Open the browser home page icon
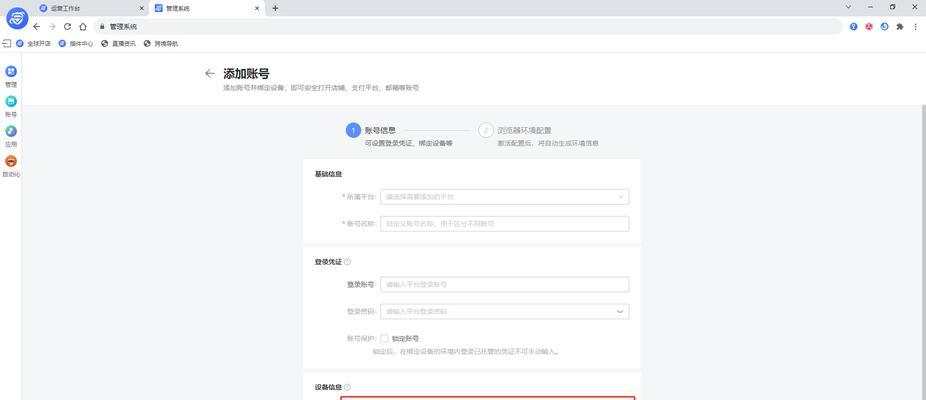Image resolution: width=926 pixels, height=400 pixels. (83, 27)
